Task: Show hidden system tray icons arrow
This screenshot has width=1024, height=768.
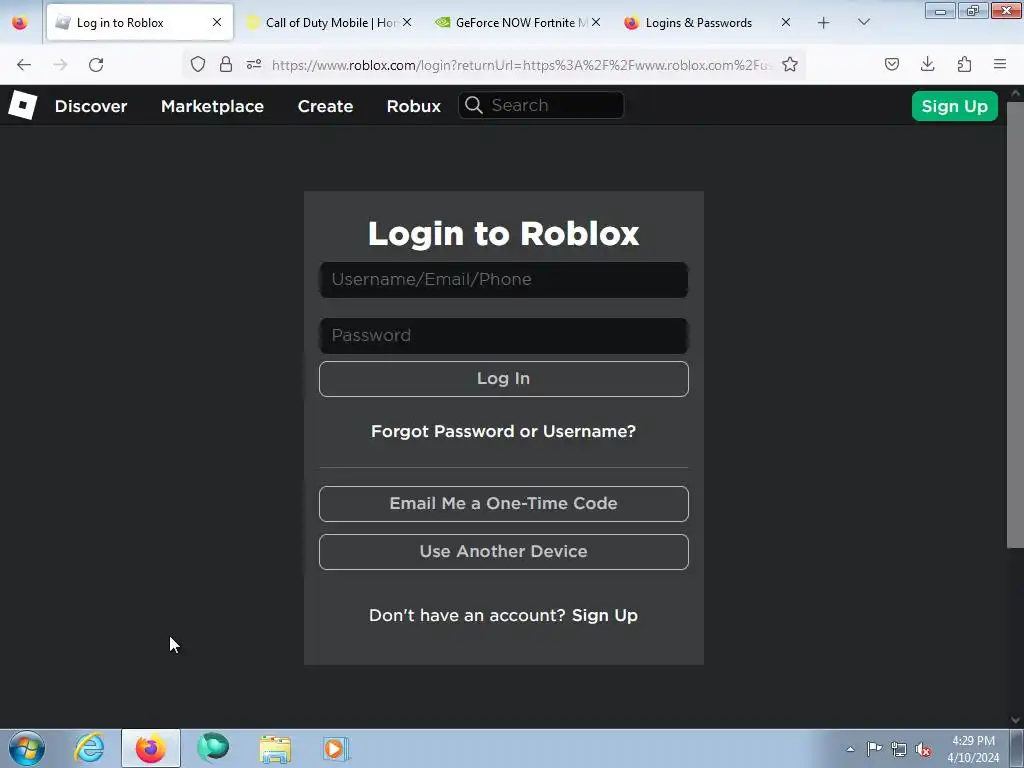Action: pos(850,750)
